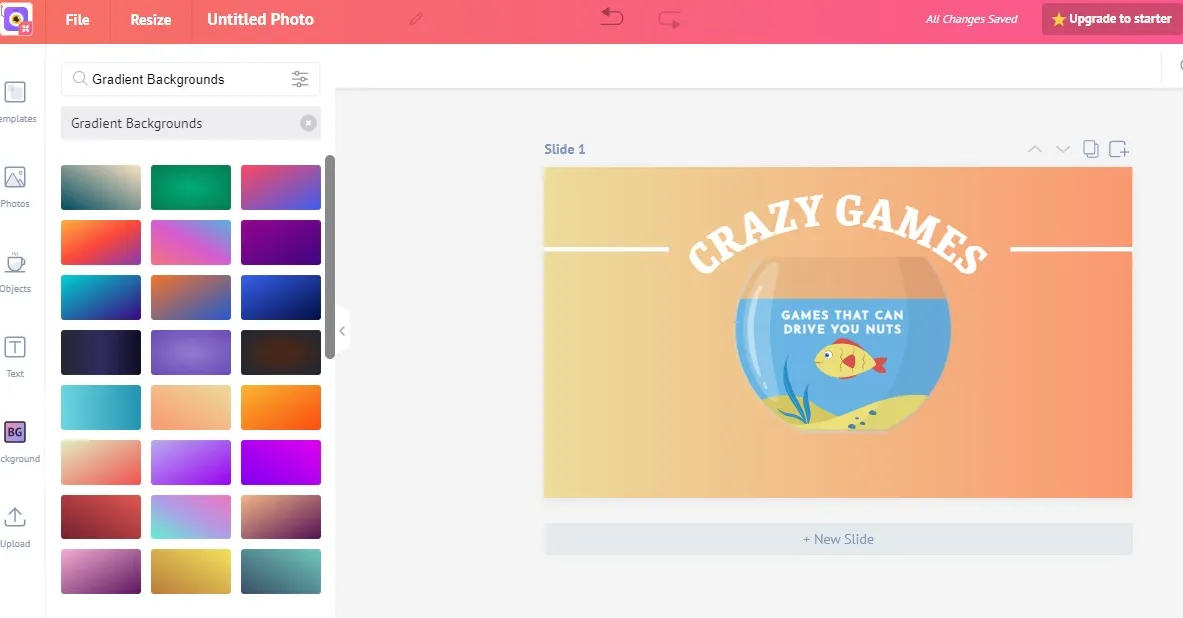Remove the Gradient Backgrounds filter tag
The image size is (1183, 618).
coord(308,123)
